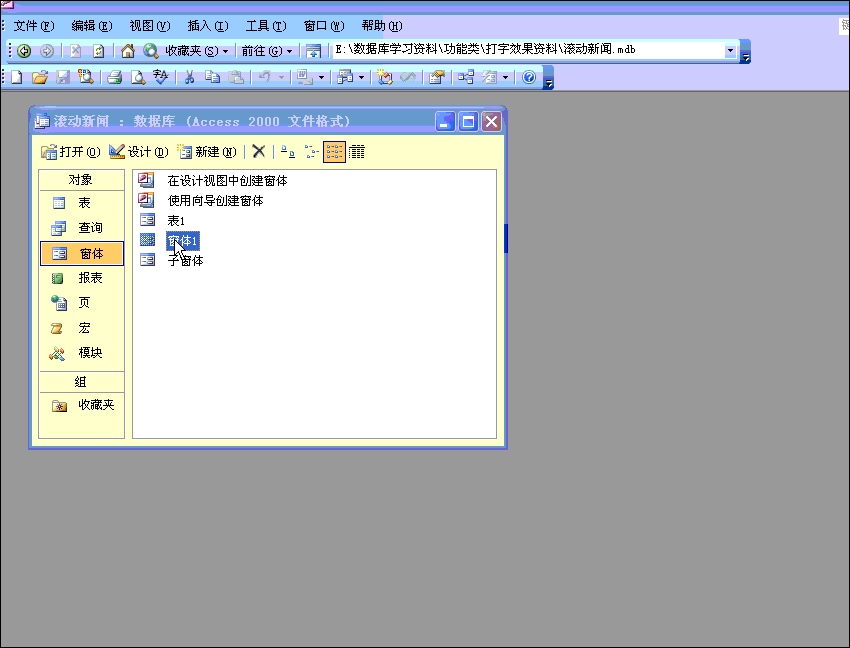The height and width of the screenshot is (648, 850).
Task: Open the 前往 Go dropdown
Action: tap(289, 52)
